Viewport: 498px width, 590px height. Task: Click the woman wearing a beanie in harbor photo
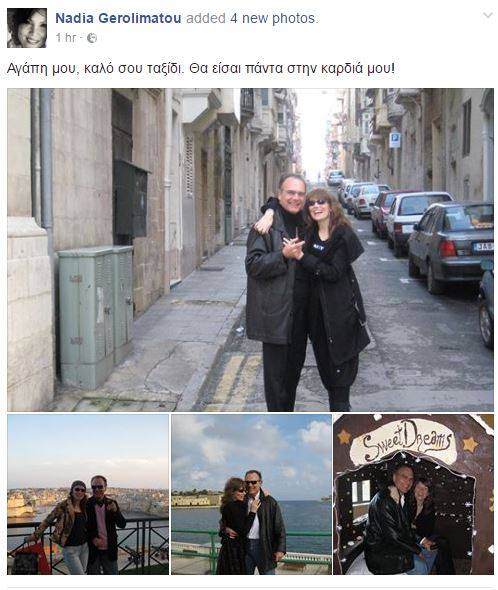pyautogui.click(x=68, y=527)
